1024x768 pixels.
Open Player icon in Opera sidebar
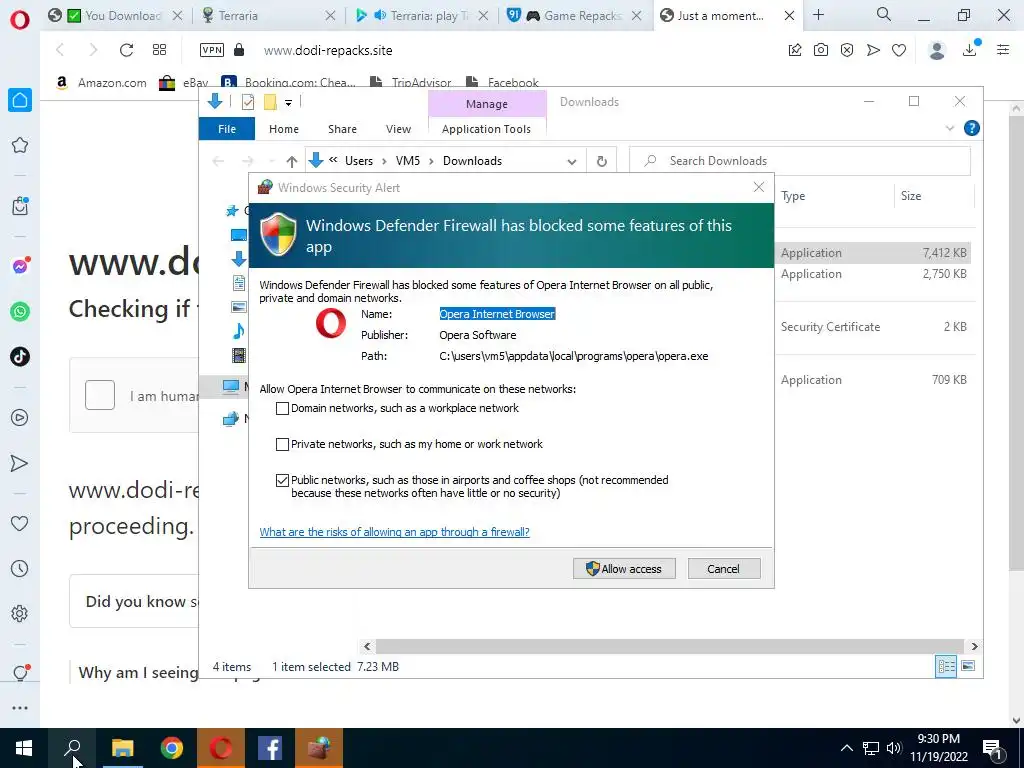[20, 417]
